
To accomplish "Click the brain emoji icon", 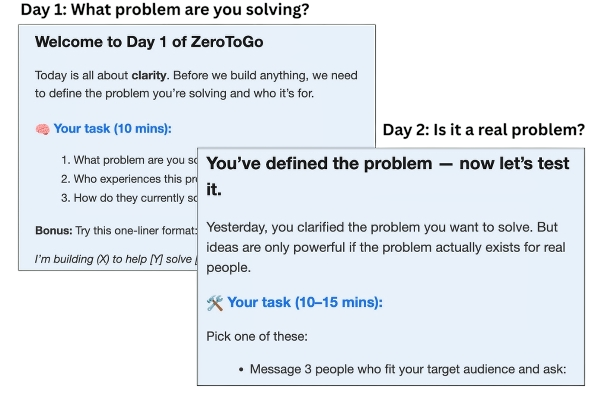I will tap(42, 129).
